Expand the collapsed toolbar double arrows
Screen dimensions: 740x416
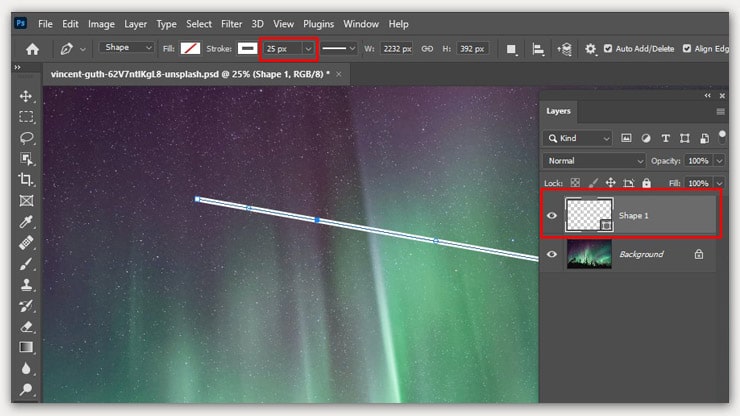click(x=17, y=68)
